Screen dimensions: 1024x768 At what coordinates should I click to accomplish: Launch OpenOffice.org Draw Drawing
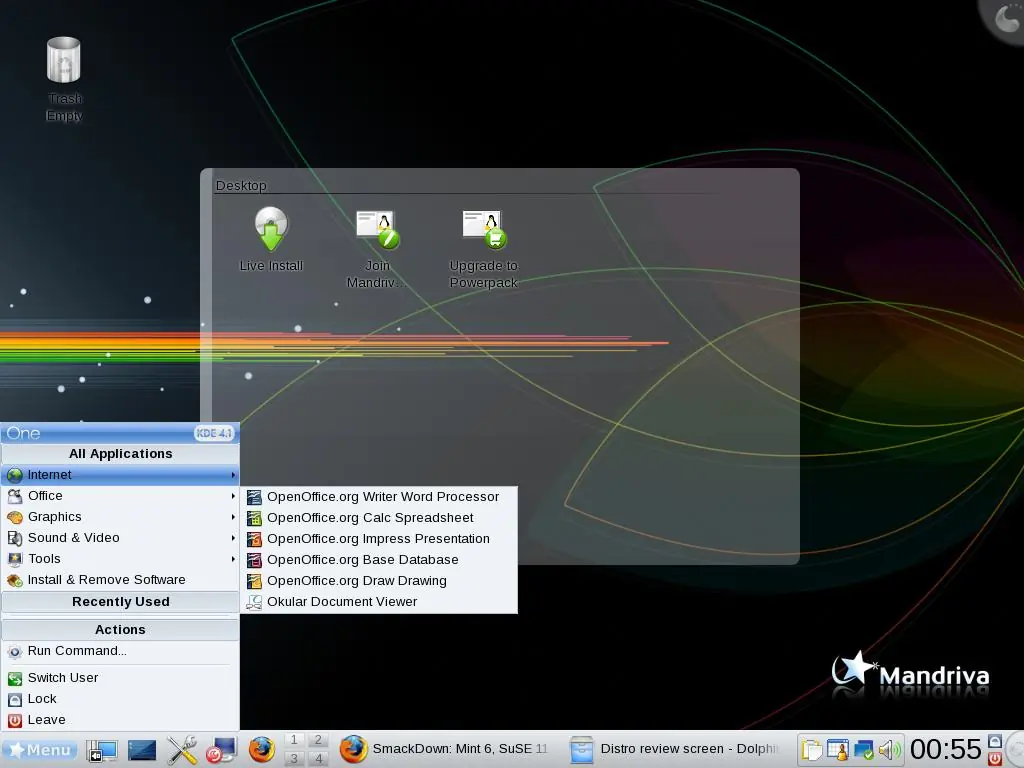pos(379,581)
